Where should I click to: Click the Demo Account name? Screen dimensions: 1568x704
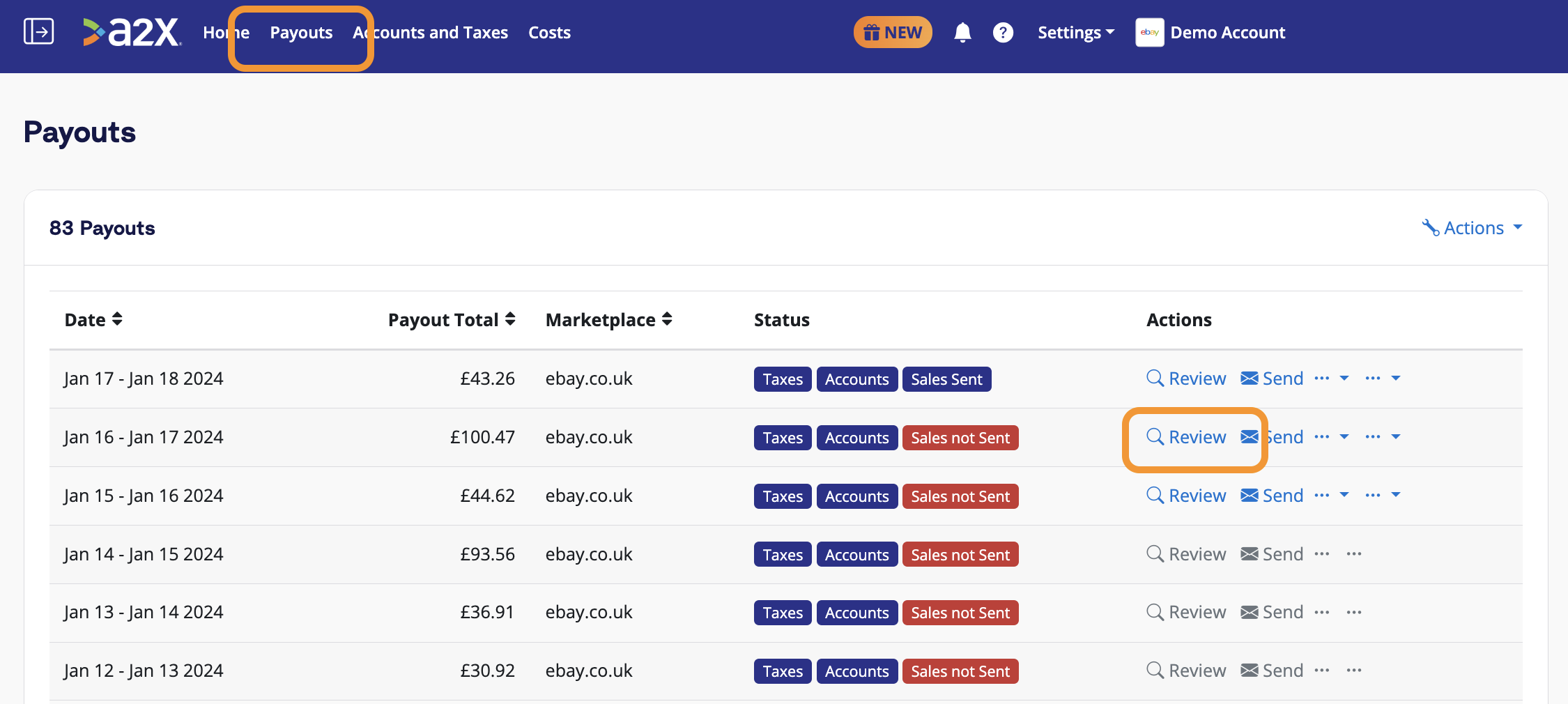coord(1227,32)
